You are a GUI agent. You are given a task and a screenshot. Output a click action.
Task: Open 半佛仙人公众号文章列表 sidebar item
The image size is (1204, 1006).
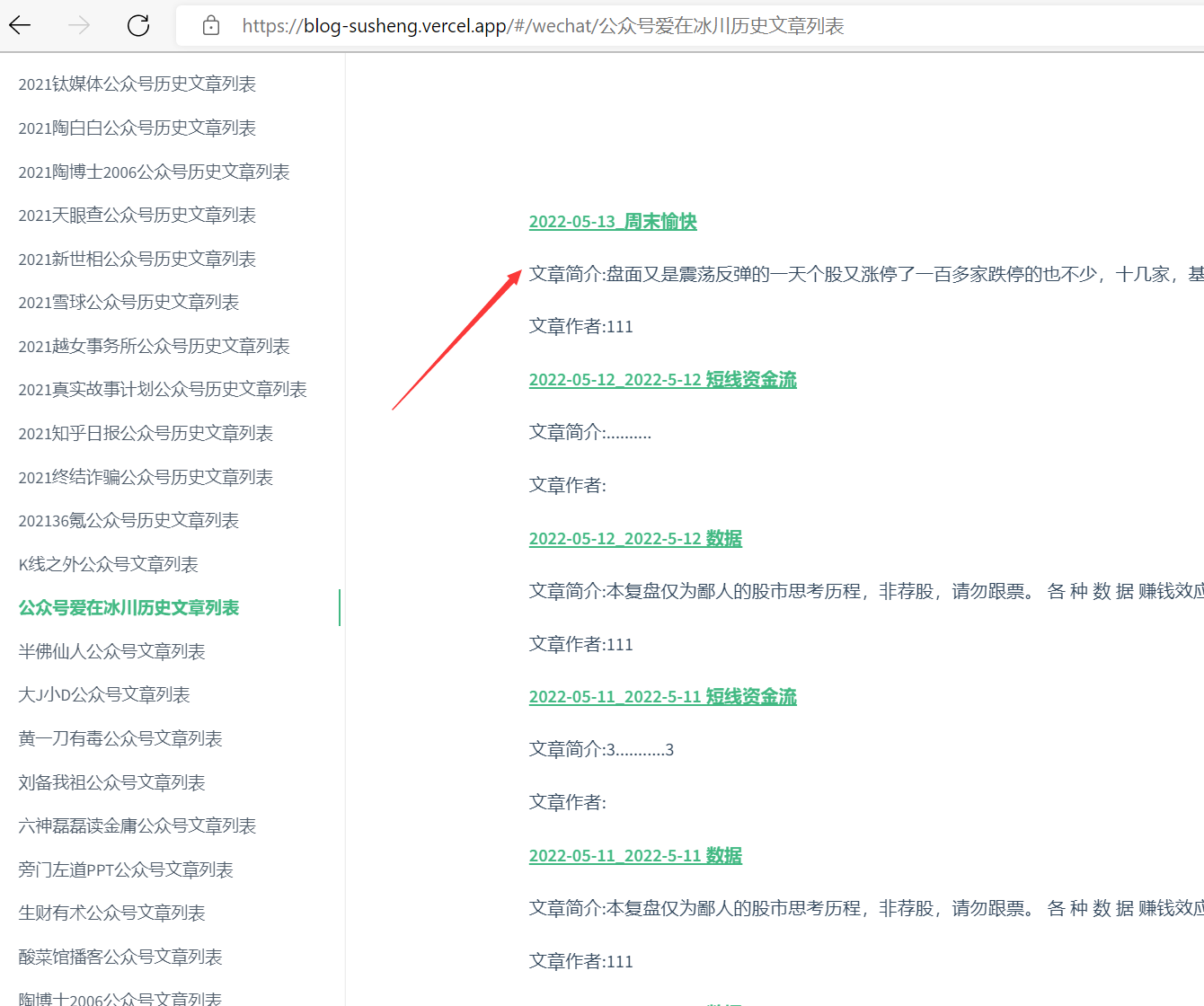click(111, 651)
